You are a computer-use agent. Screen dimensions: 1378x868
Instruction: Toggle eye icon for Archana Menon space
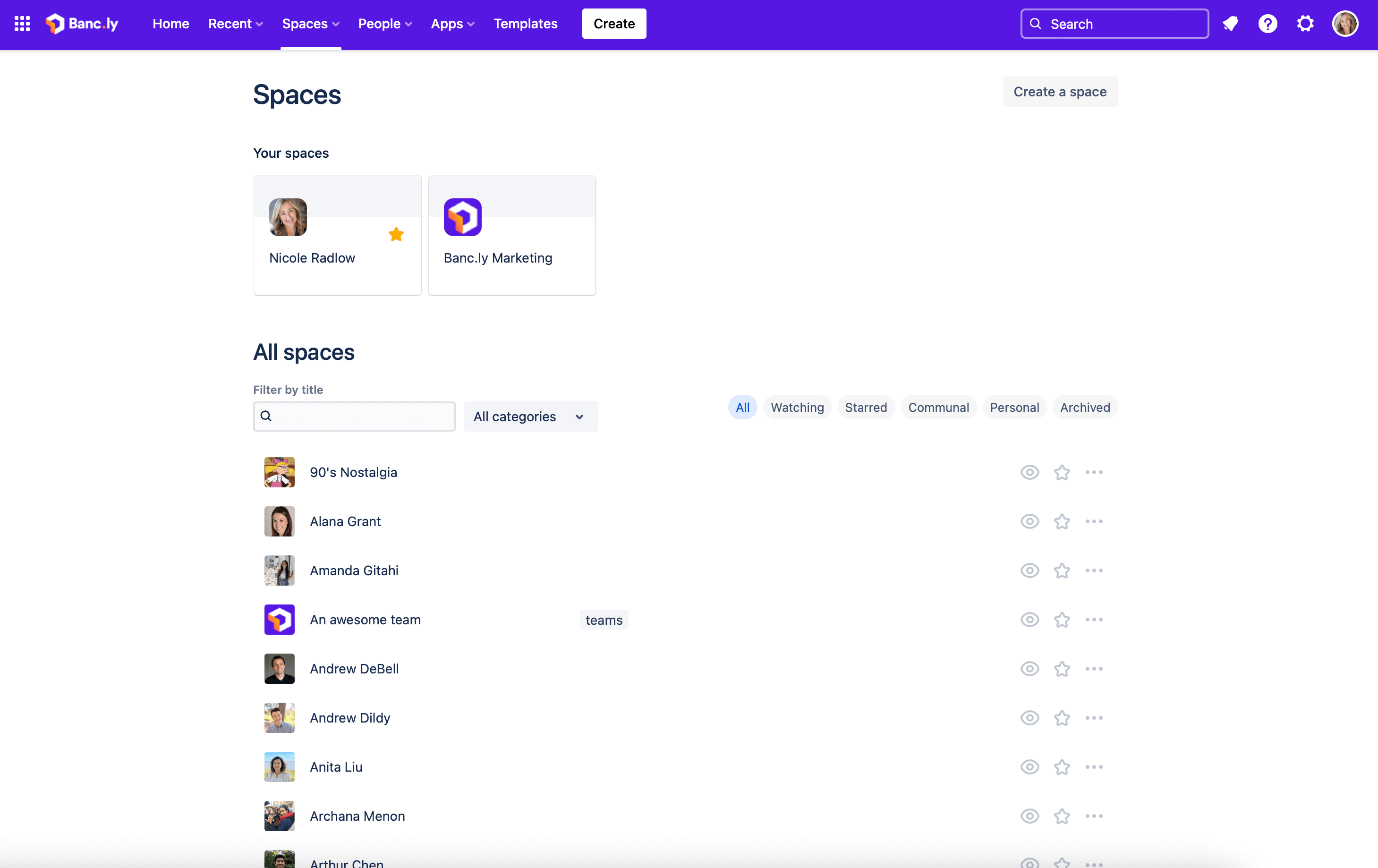[1029, 816]
